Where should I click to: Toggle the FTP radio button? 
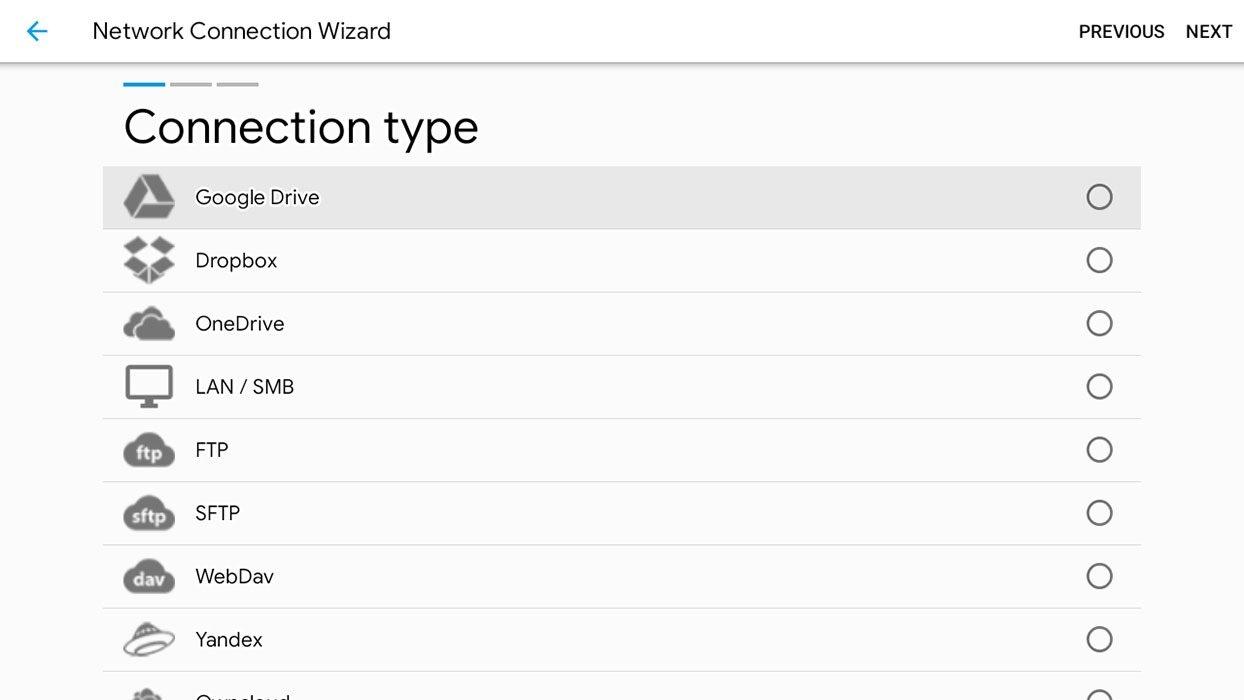[x=1099, y=450]
